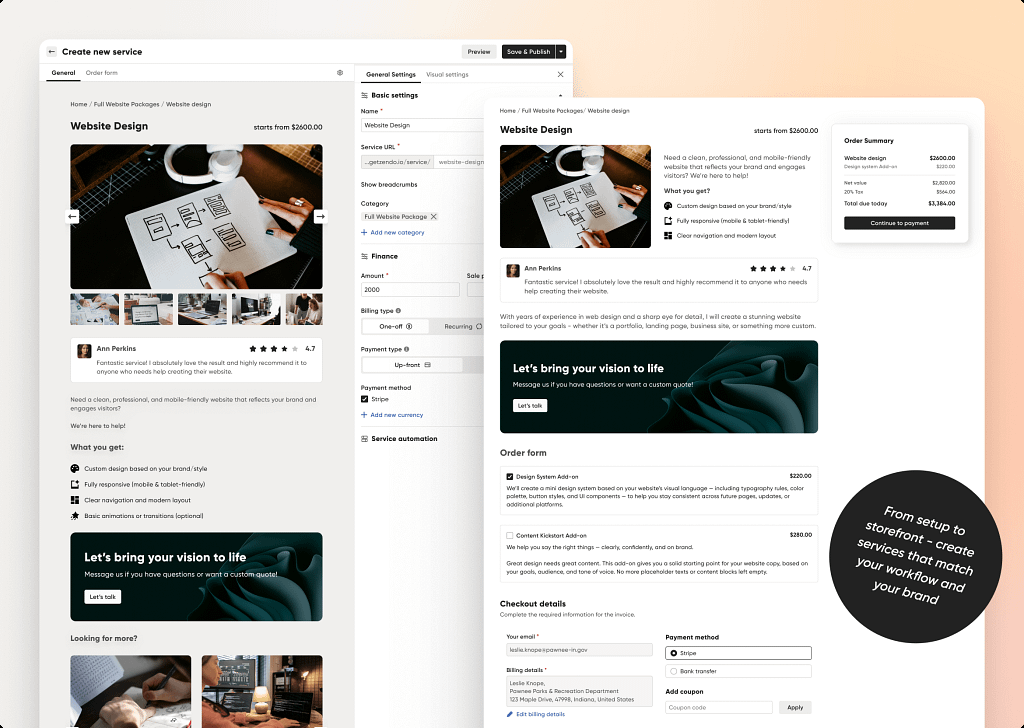1024x728 pixels.
Task: Open the dropdown arrow next to Save & Publish
Action: [x=561, y=52]
